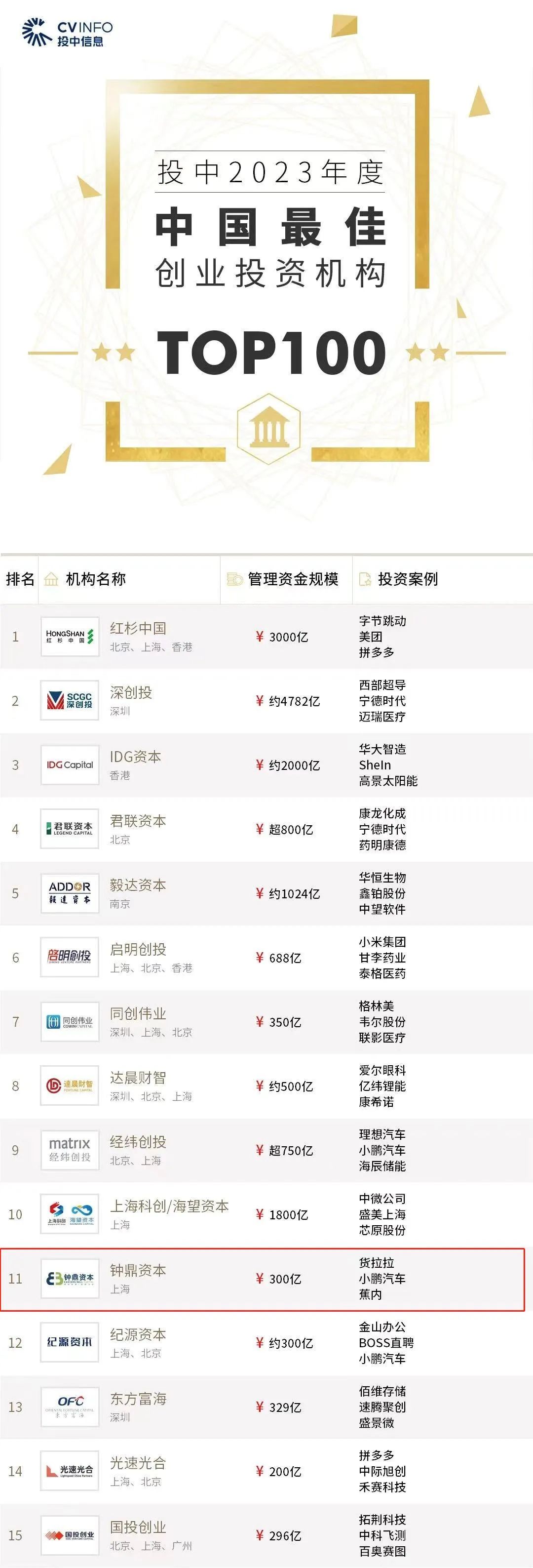Image resolution: width=533 pixels, height=1568 pixels.
Task: Click 货拉拉 investment case
Action: pyautogui.click(x=376, y=1263)
